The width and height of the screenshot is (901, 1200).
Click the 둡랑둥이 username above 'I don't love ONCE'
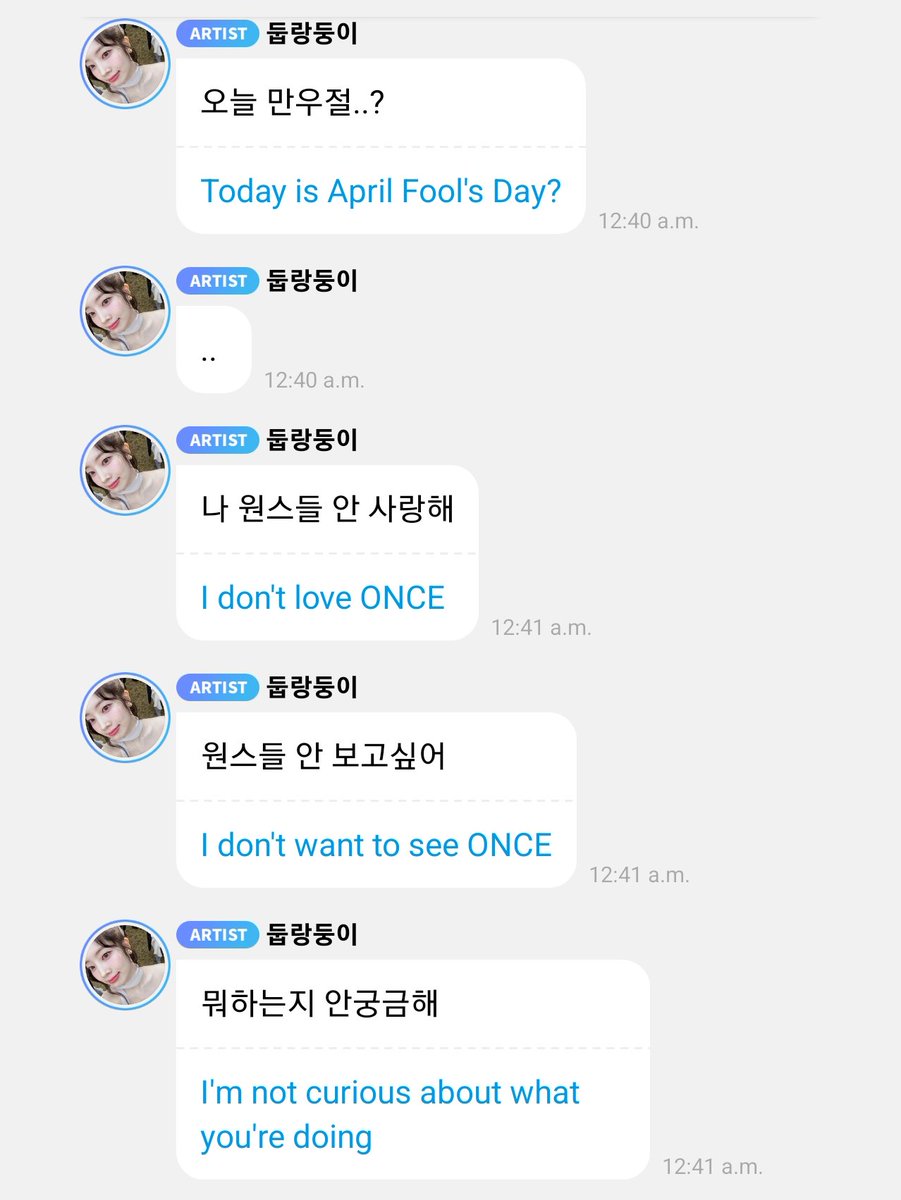312,440
